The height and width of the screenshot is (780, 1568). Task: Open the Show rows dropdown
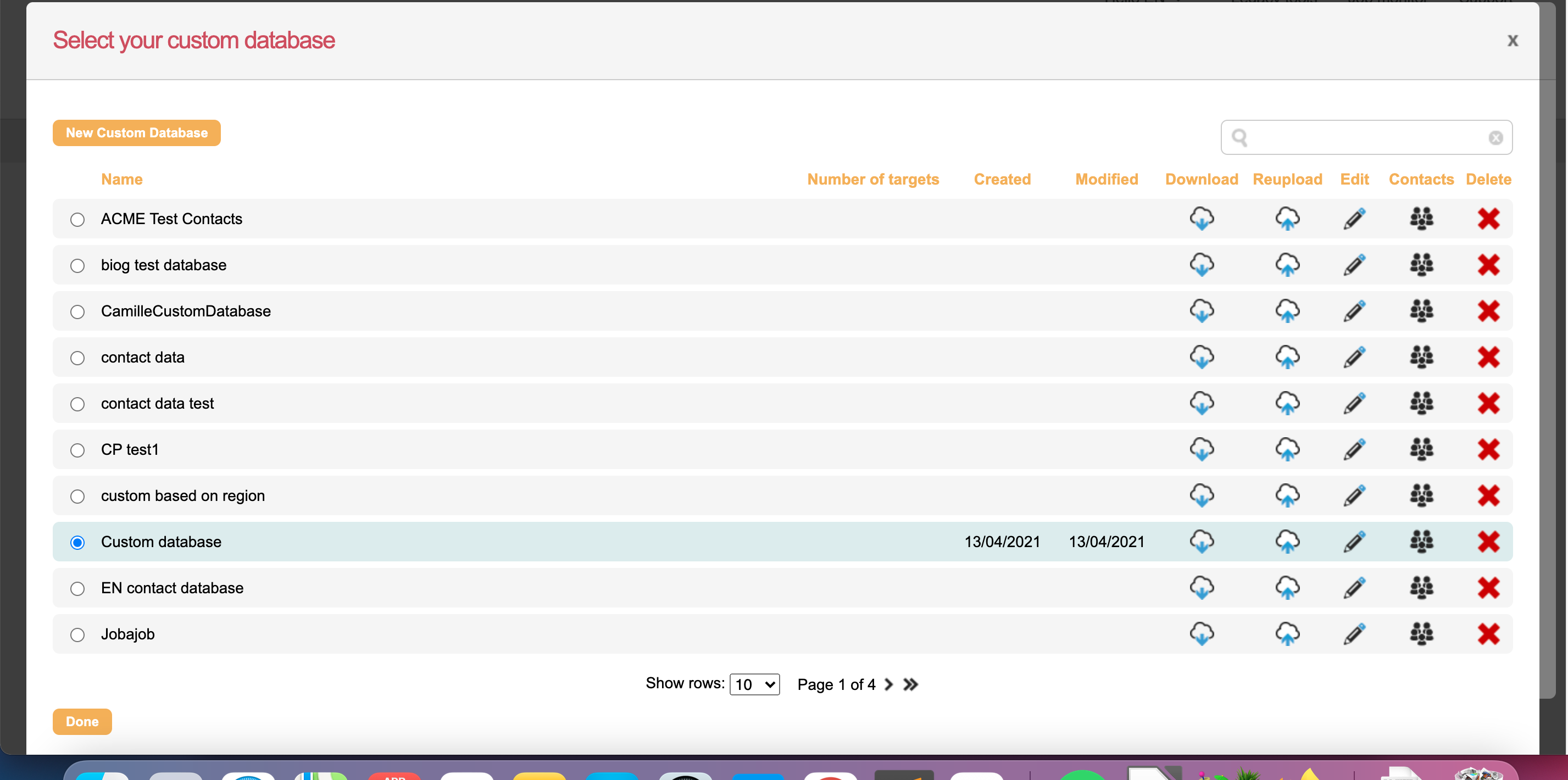[x=754, y=684]
